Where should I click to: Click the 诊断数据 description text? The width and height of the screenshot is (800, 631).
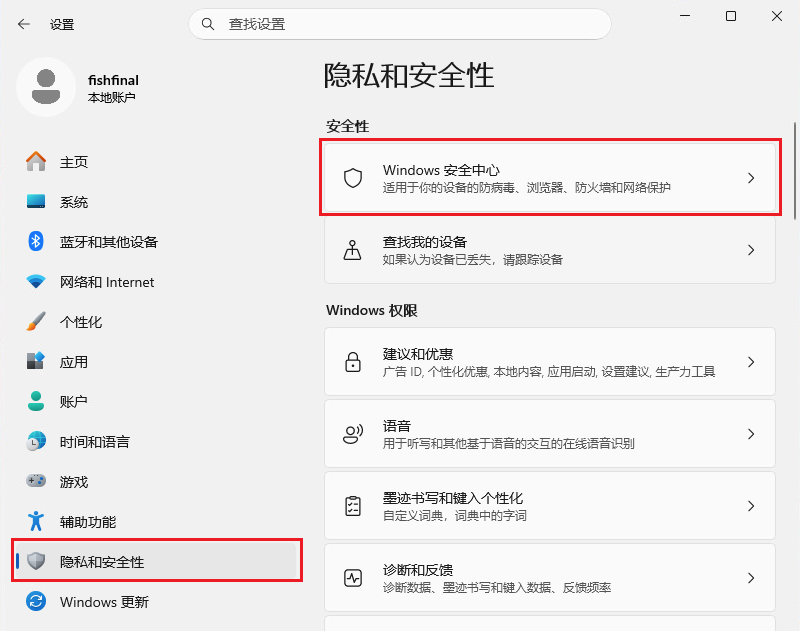[497, 588]
